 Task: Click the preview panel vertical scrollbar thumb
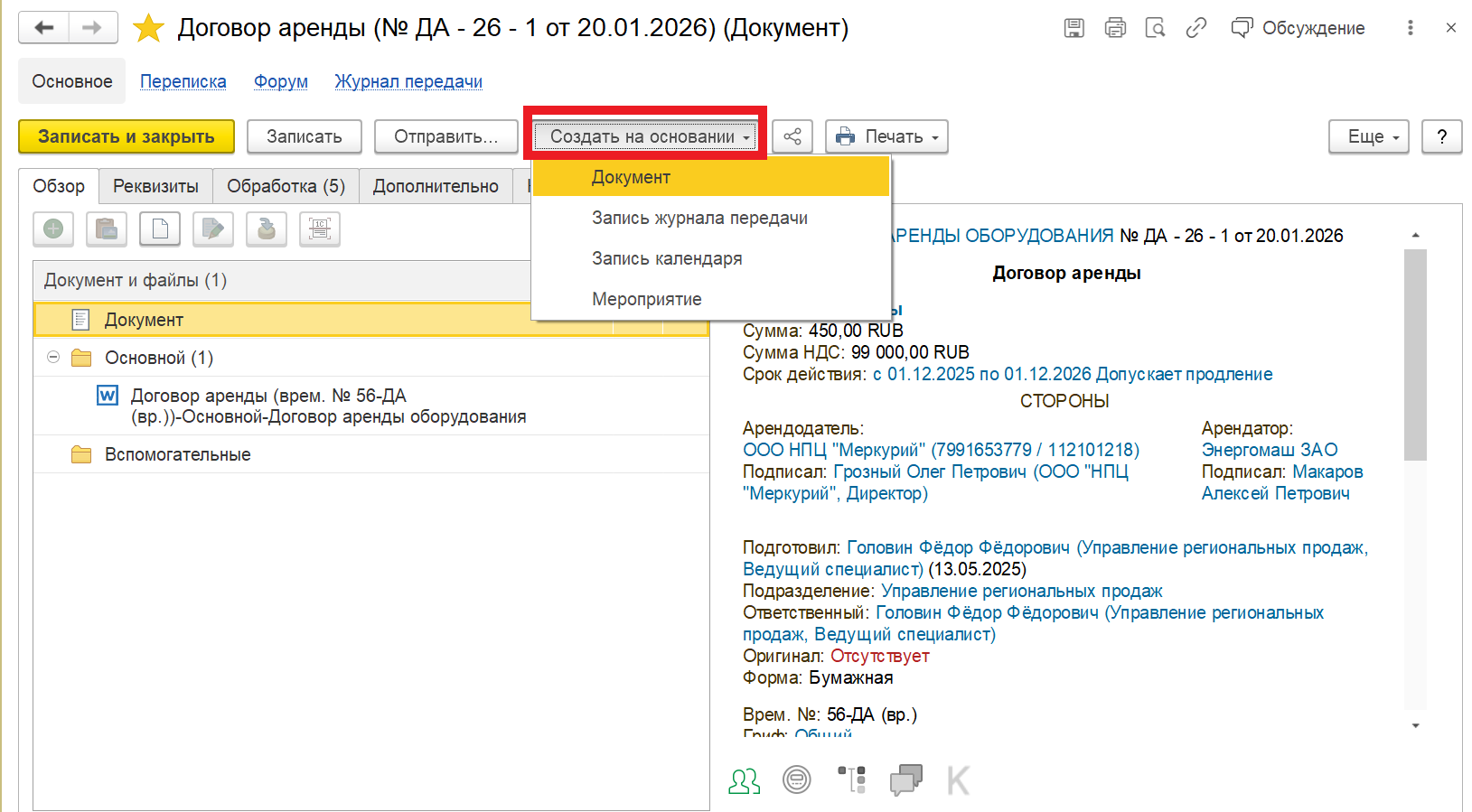tap(1415, 354)
